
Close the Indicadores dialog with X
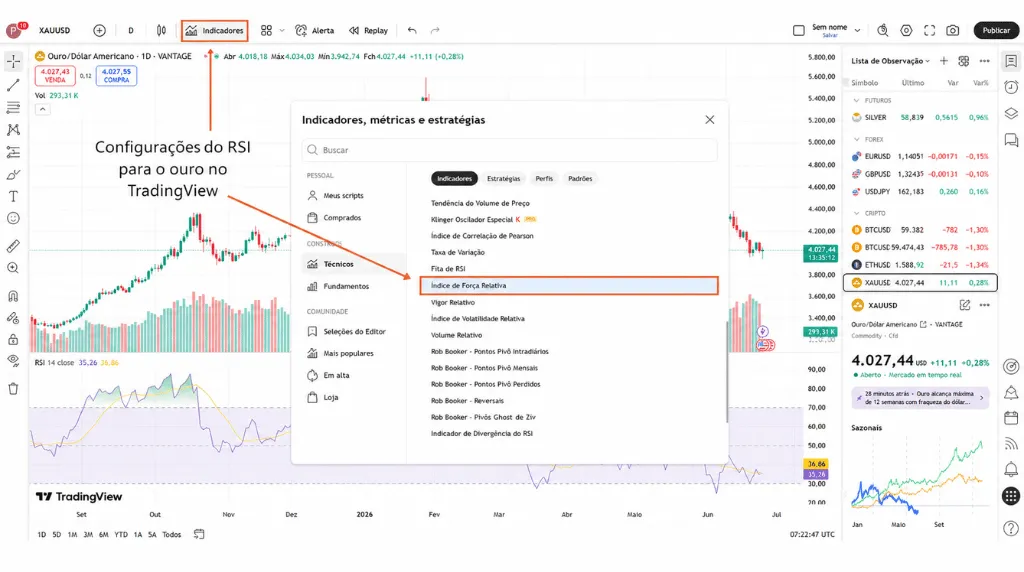click(x=710, y=119)
